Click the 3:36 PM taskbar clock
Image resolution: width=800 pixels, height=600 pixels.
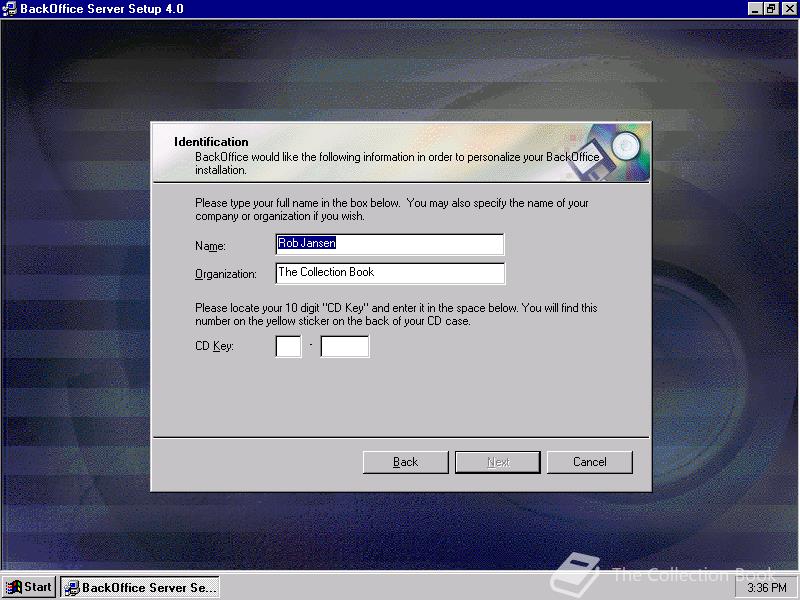tap(766, 588)
